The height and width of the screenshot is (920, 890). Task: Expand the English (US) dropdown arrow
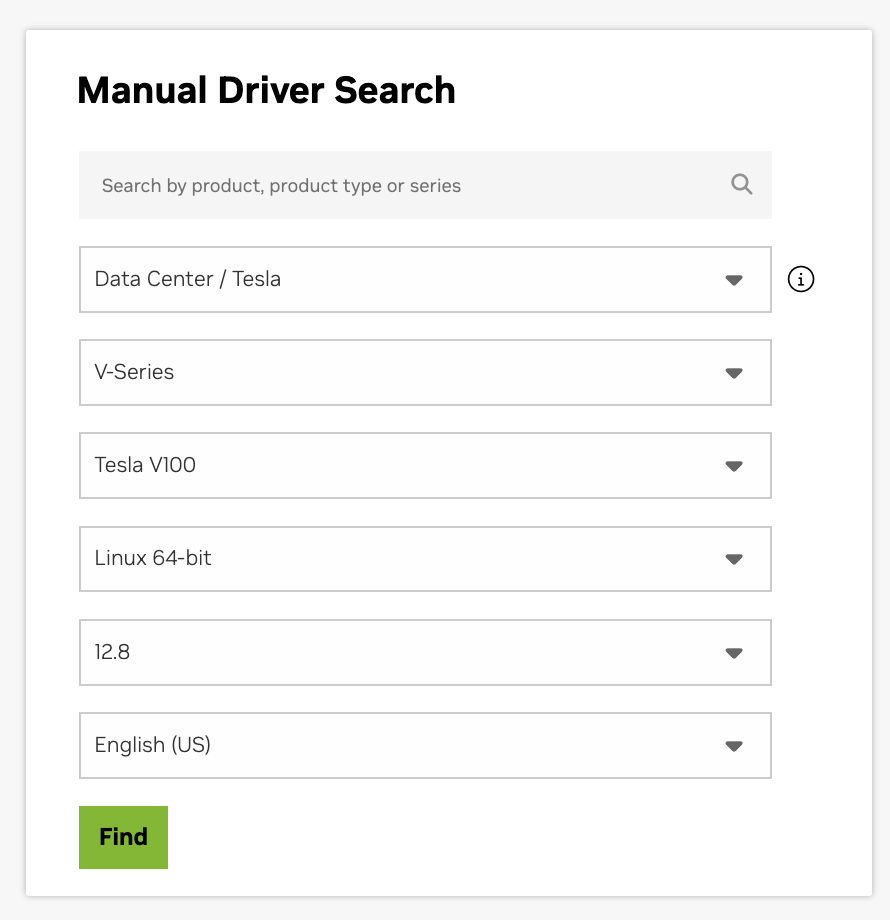pos(734,746)
